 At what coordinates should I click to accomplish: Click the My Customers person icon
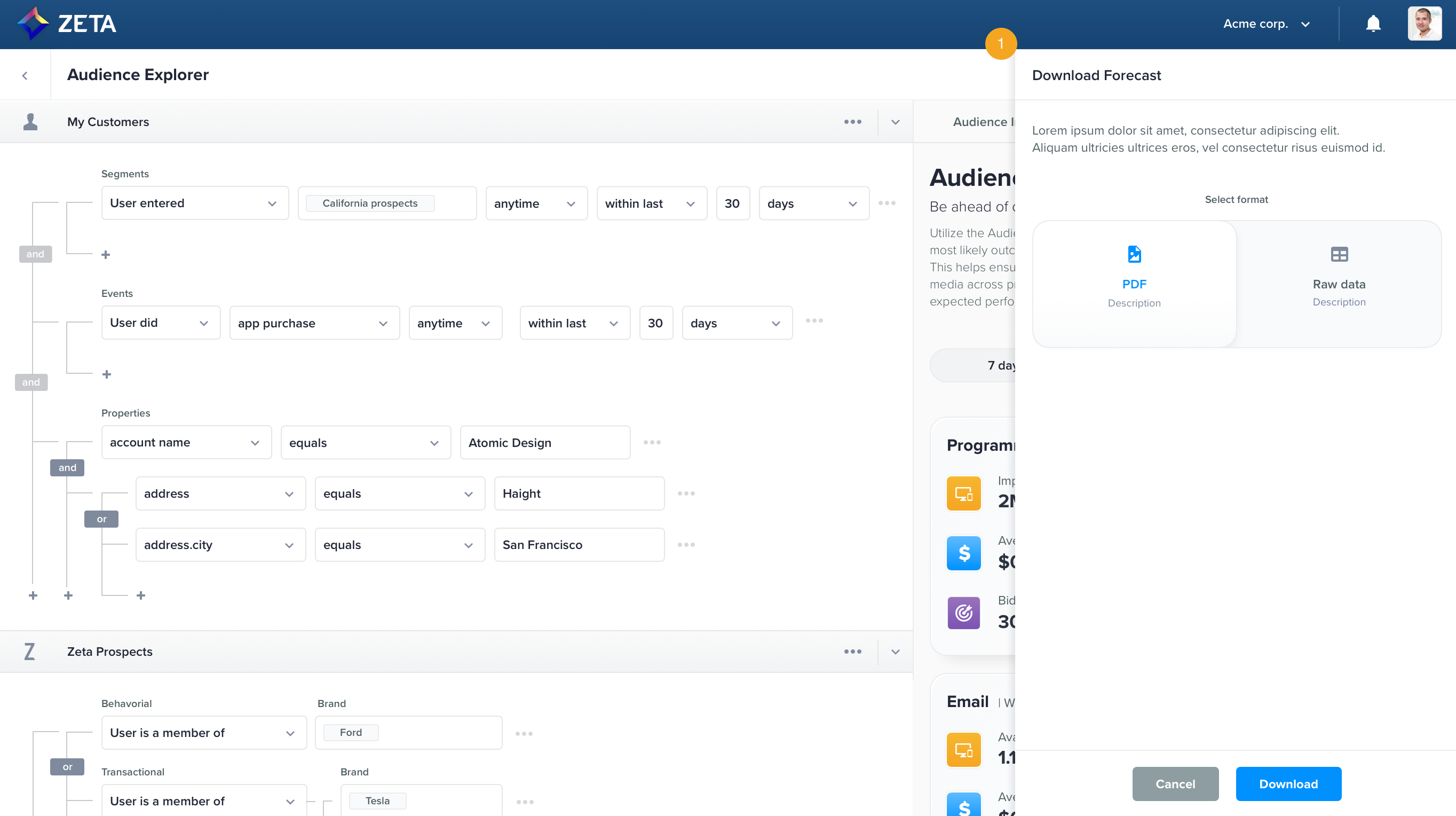pos(30,122)
